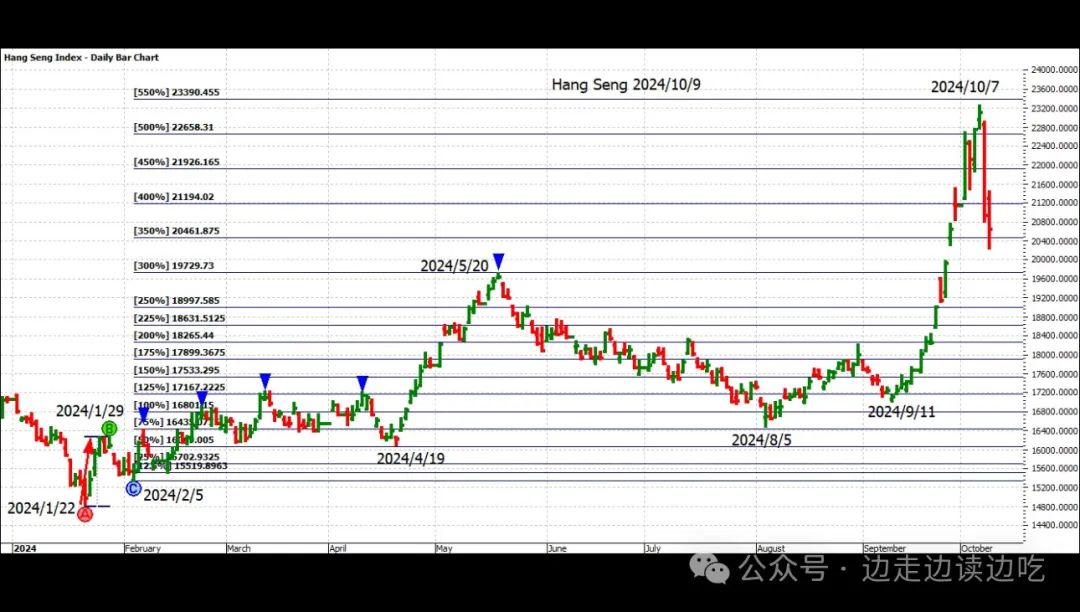Click the green circled B marker

109,430
